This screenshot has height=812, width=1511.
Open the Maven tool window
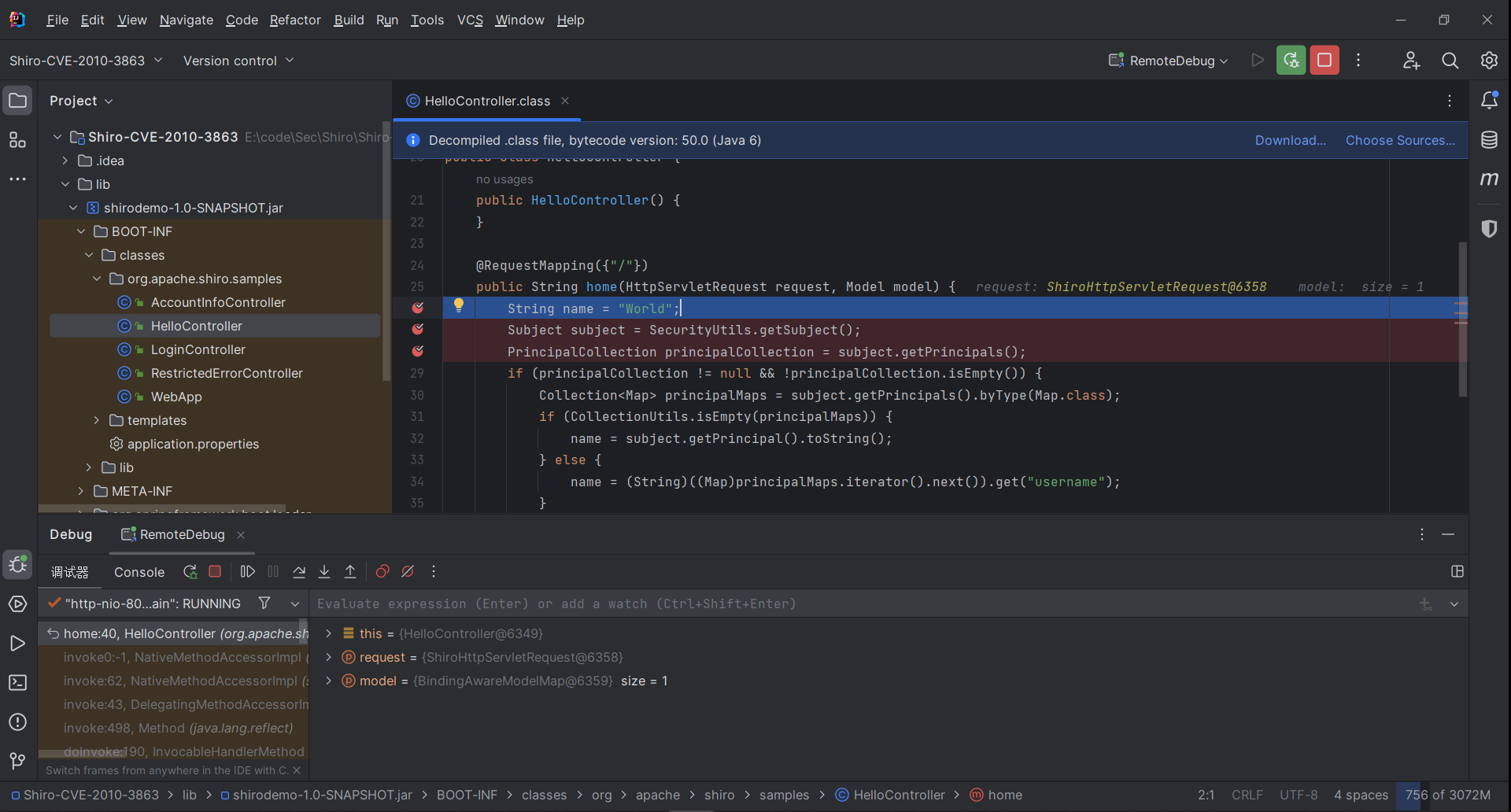(1489, 179)
